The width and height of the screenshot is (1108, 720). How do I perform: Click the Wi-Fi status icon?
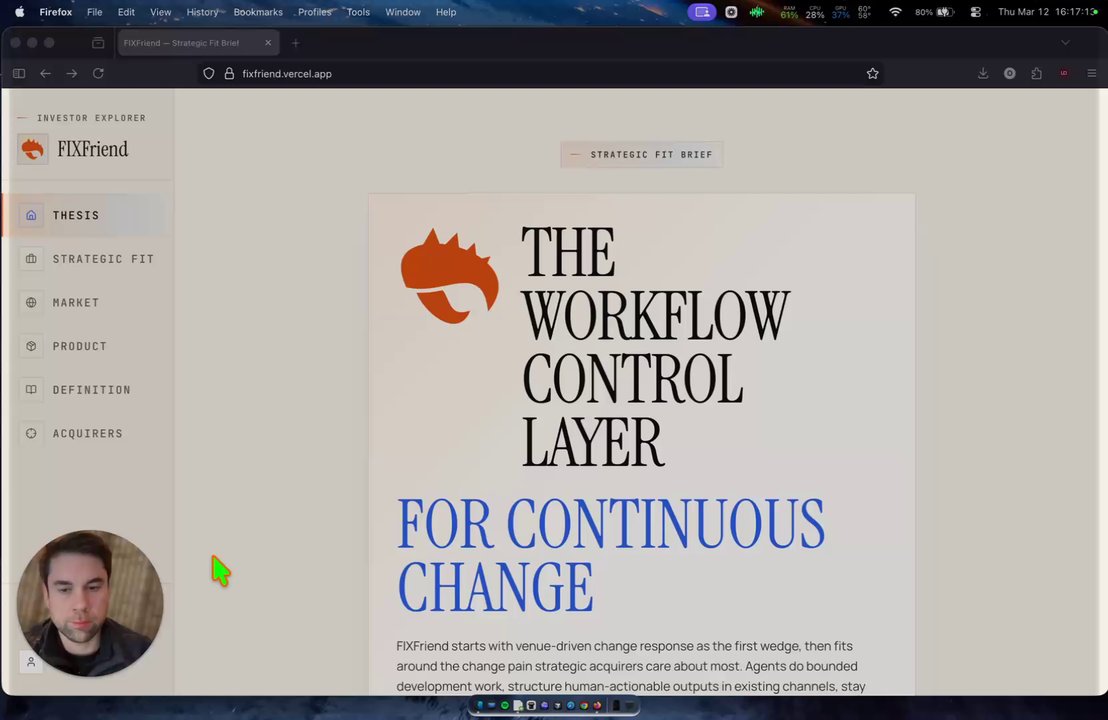895,12
